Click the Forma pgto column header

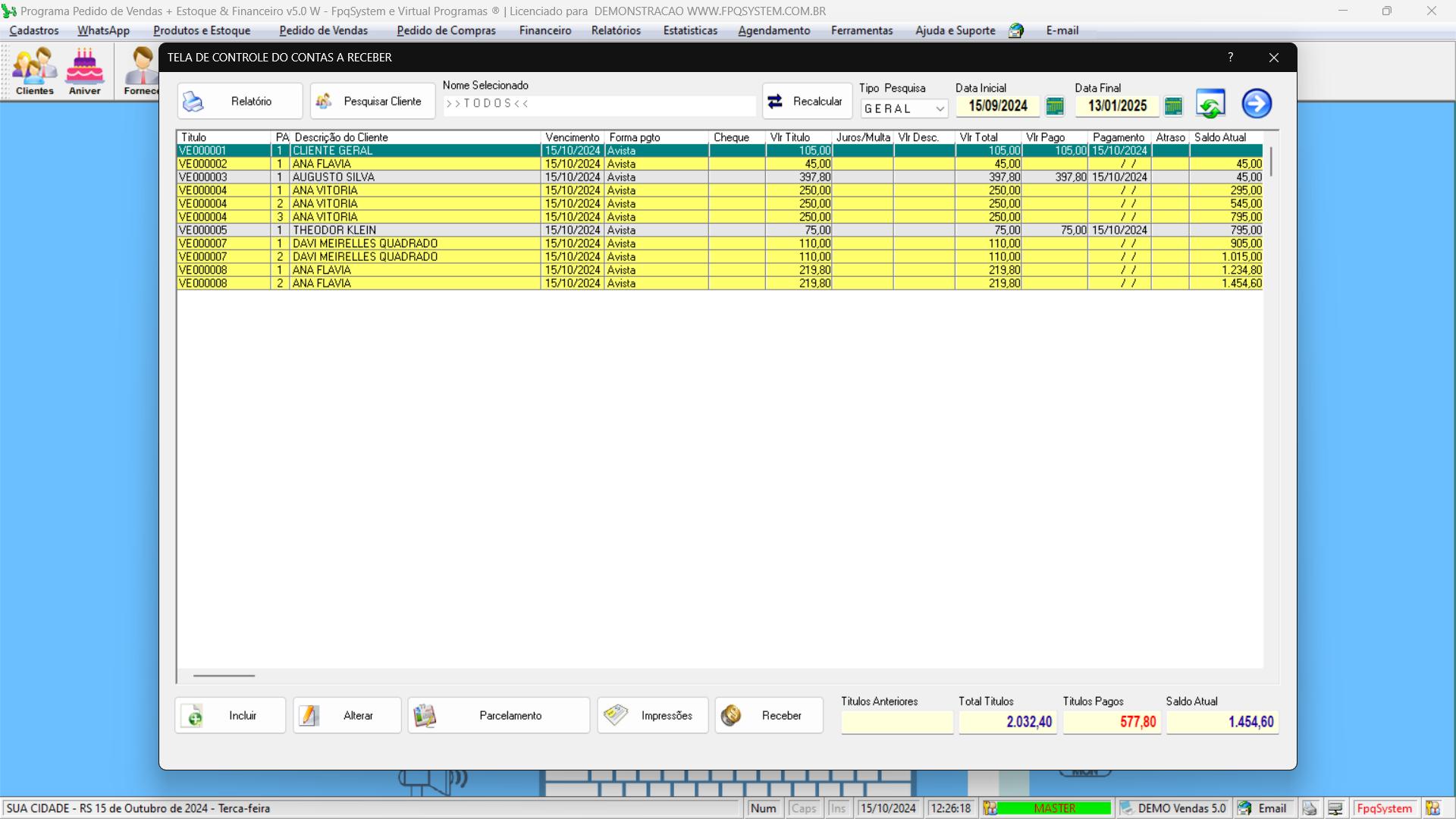point(657,137)
